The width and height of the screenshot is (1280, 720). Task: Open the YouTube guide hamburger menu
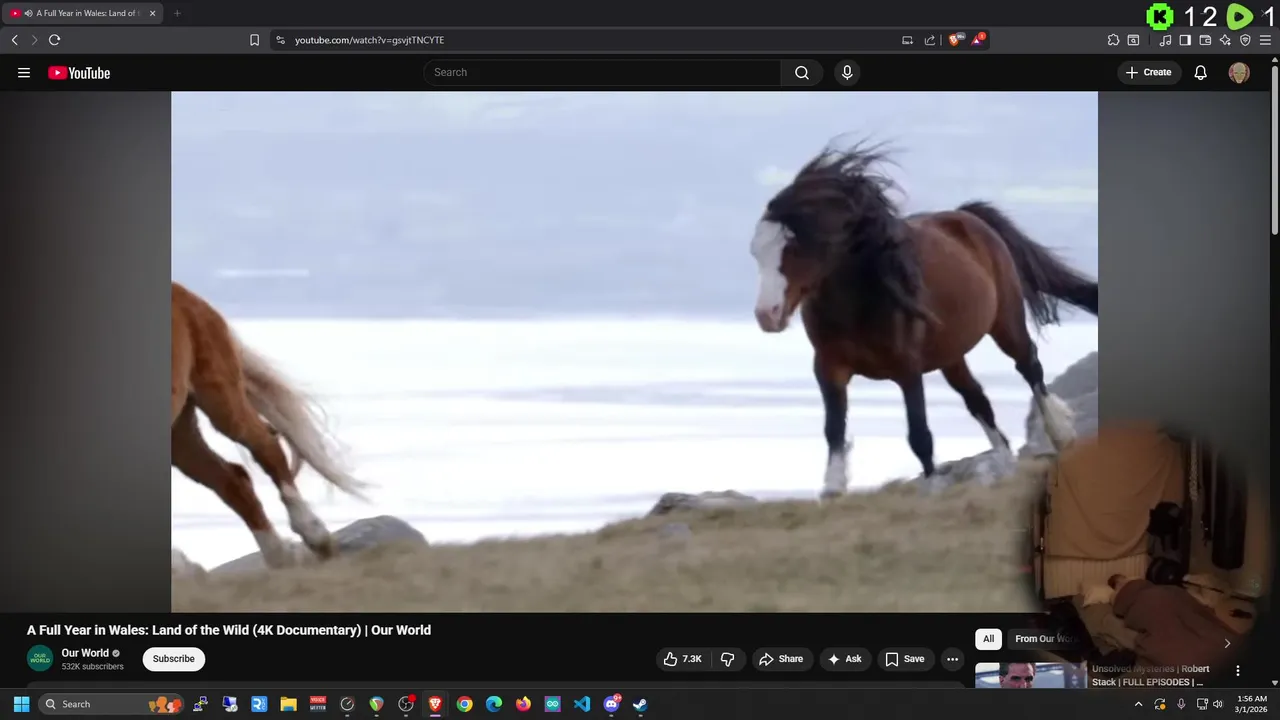click(24, 73)
